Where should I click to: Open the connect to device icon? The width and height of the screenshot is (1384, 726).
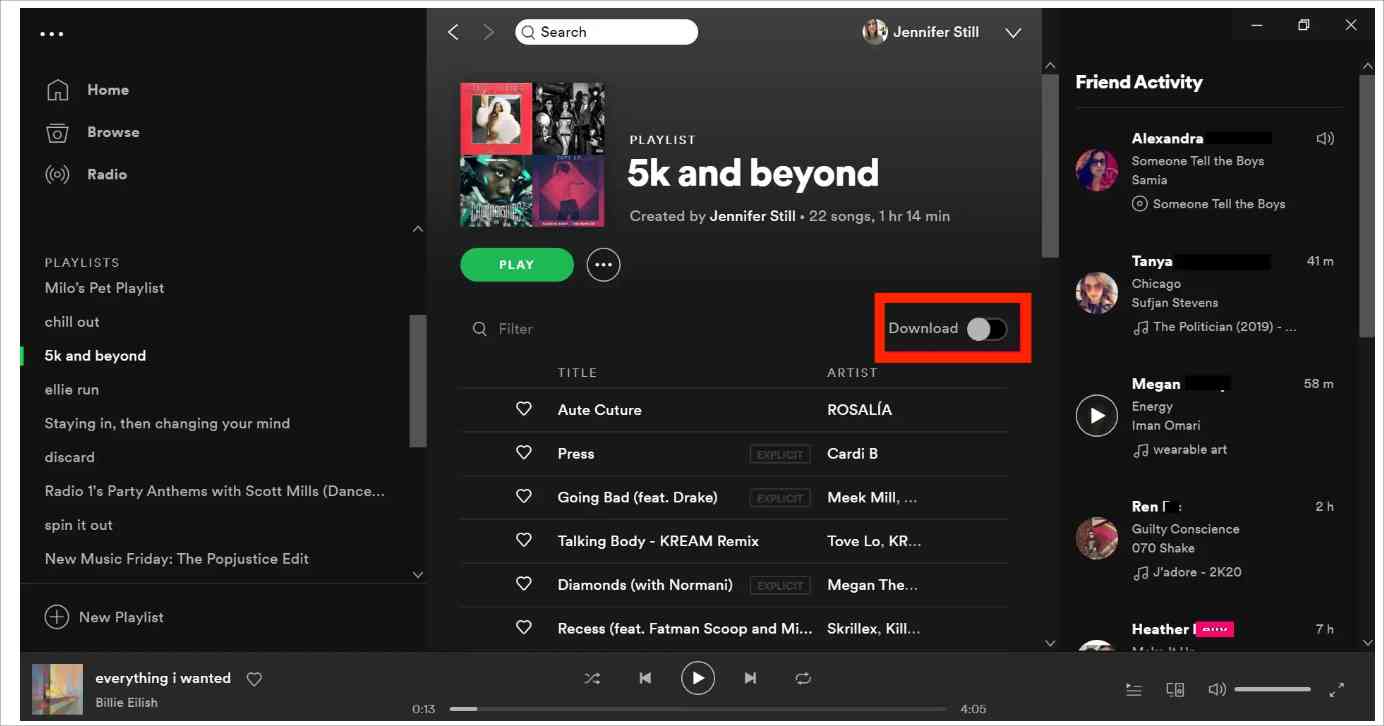[x=1175, y=690]
